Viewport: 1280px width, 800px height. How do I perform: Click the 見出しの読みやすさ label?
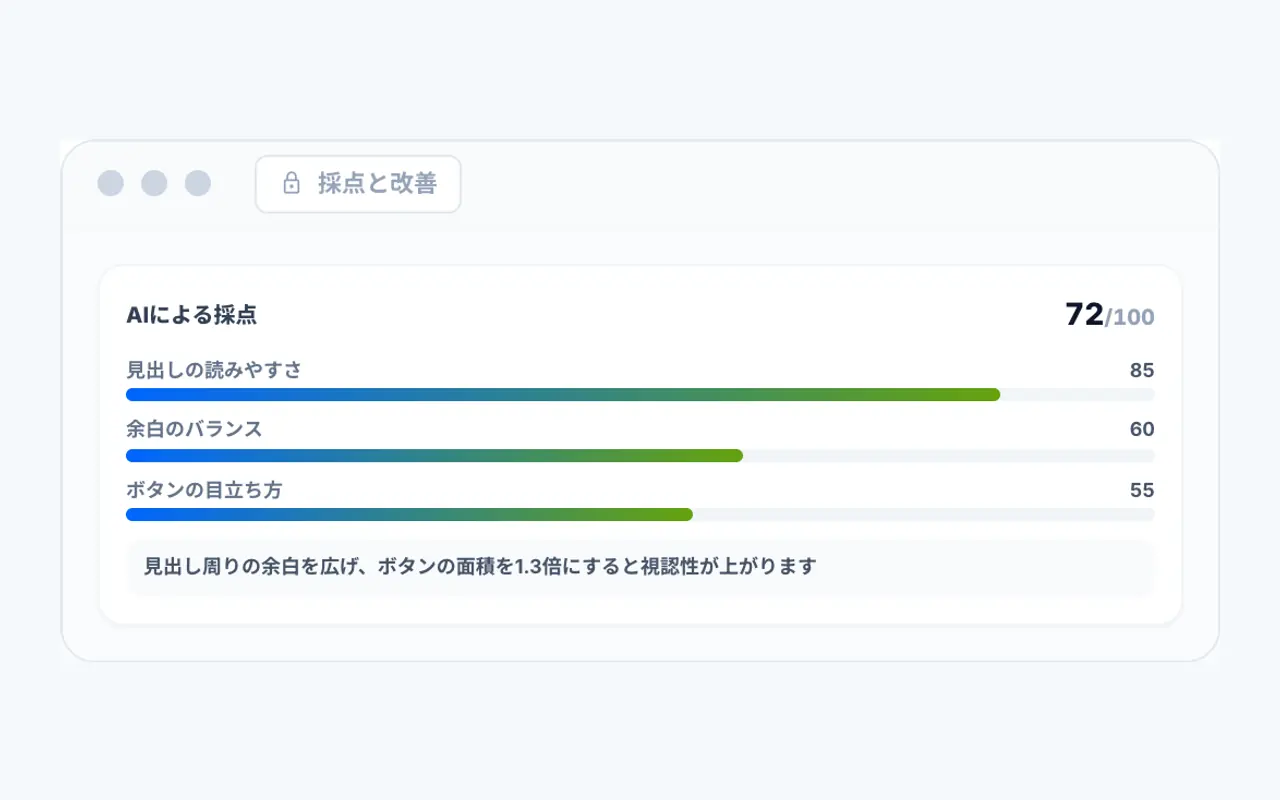click(x=214, y=370)
